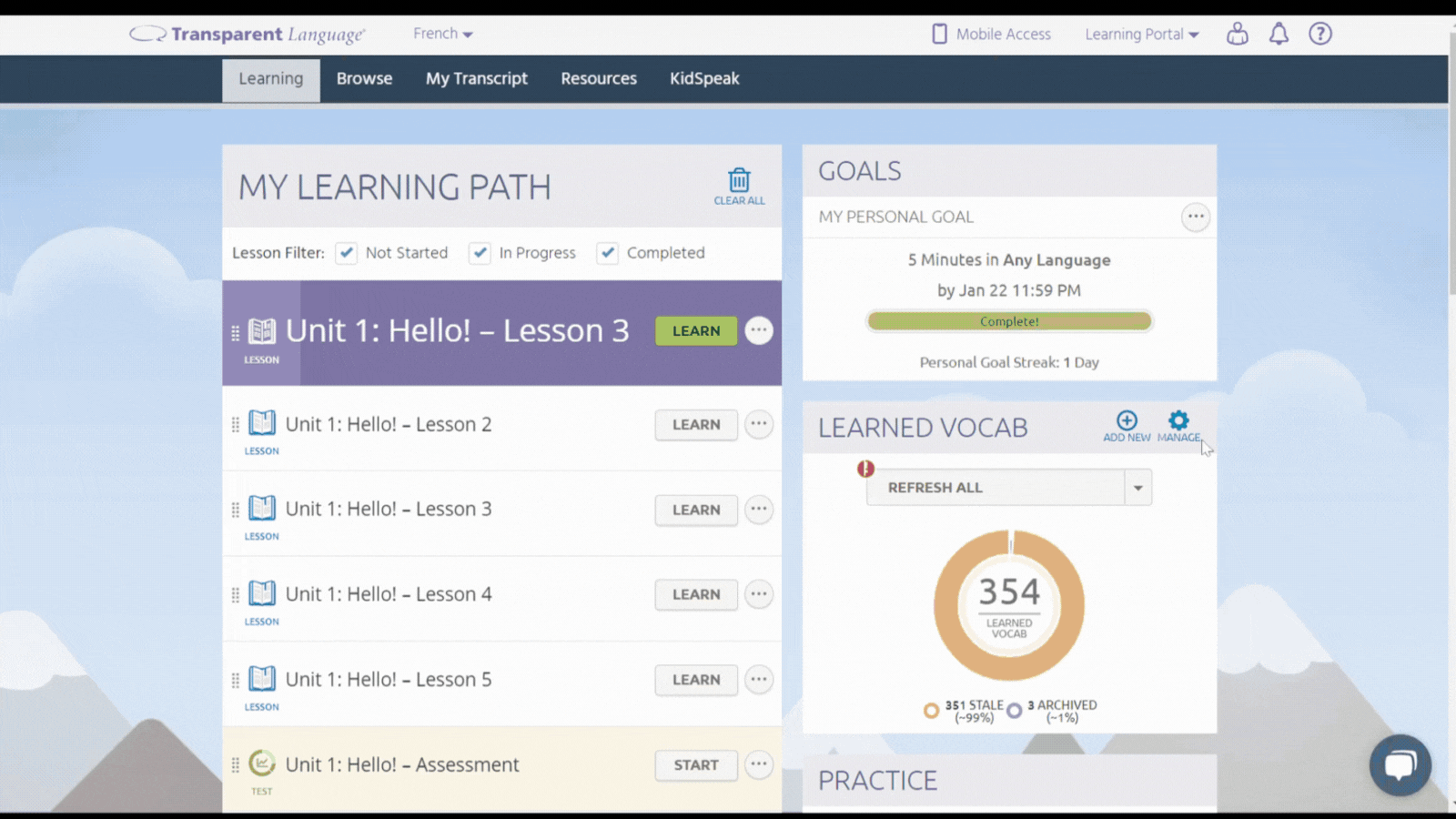Open options menu for highlighted Lesson 3
The height and width of the screenshot is (819, 1456).
(x=759, y=330)
